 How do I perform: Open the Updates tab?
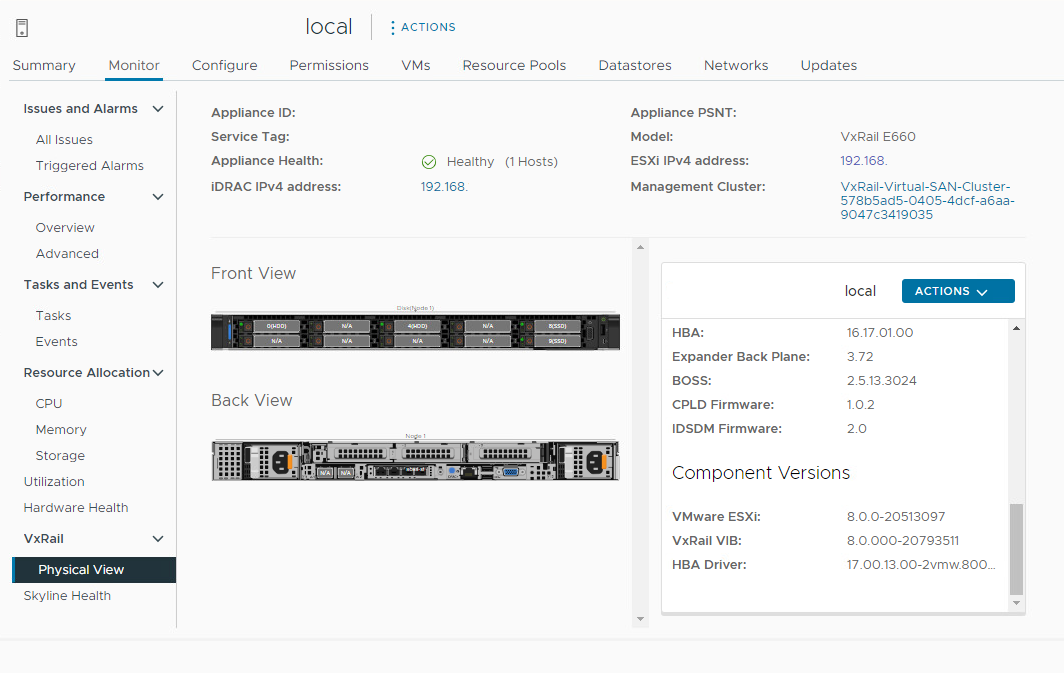pos(829,65)
